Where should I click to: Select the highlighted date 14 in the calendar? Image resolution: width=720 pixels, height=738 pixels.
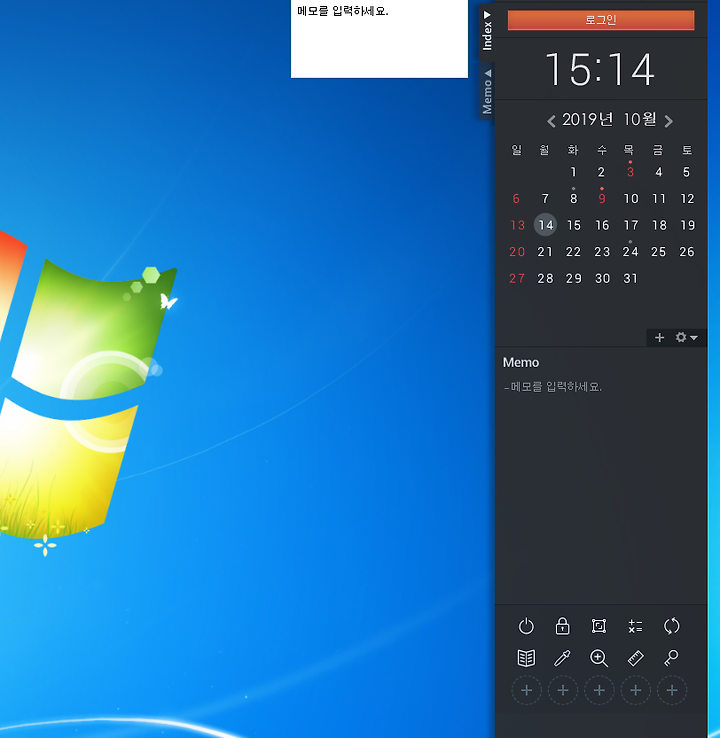coord(545,225)
